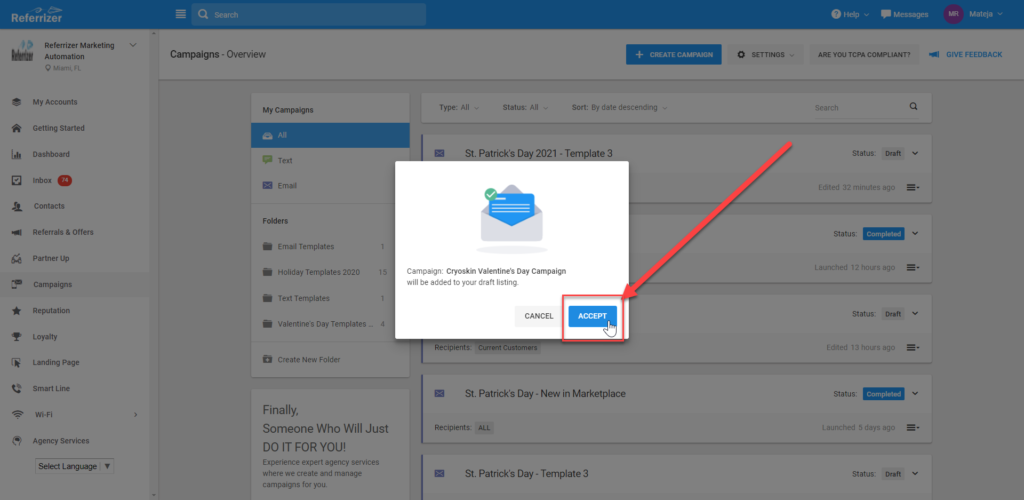Expand the Type: All filter

click(459, 107)
